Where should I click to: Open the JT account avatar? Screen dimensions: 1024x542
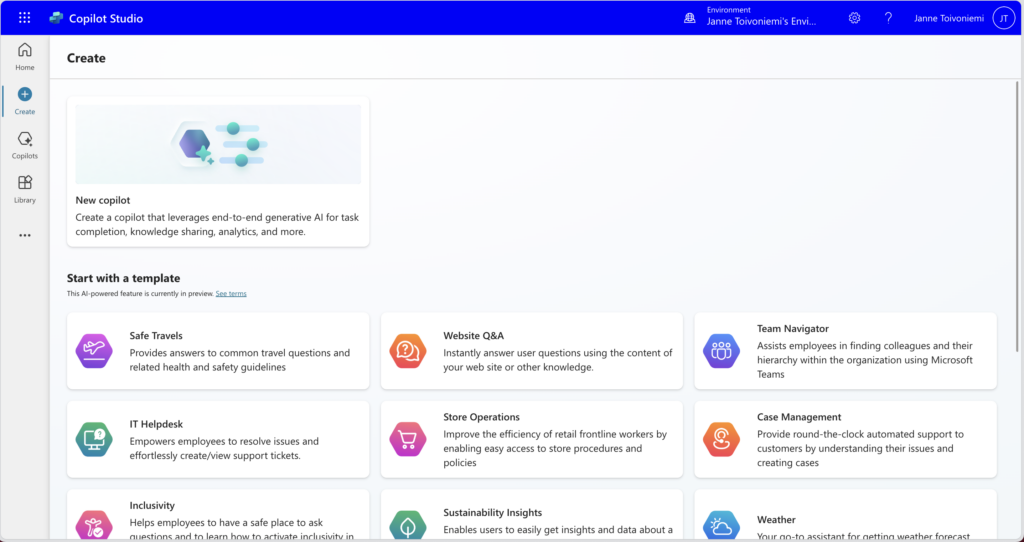tap(1003, 18)
